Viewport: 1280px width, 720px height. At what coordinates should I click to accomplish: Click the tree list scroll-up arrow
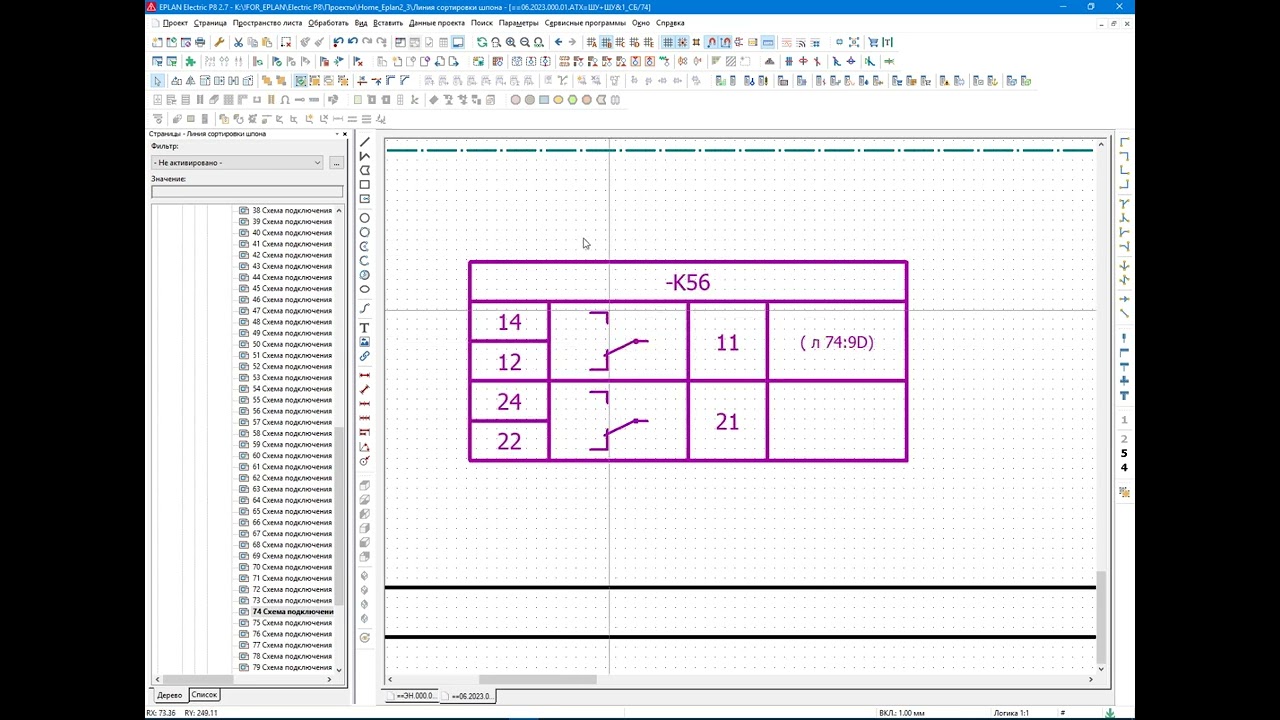338,211
